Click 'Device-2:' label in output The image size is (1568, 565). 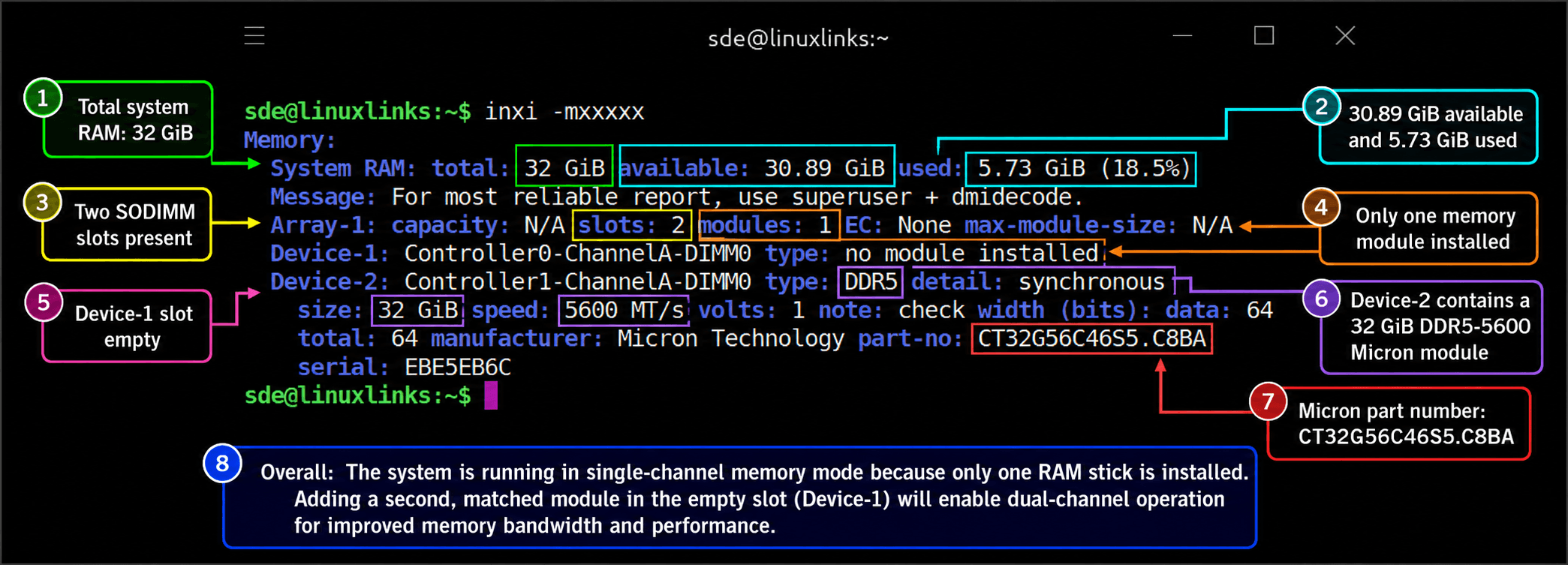(x=330, y=282)
